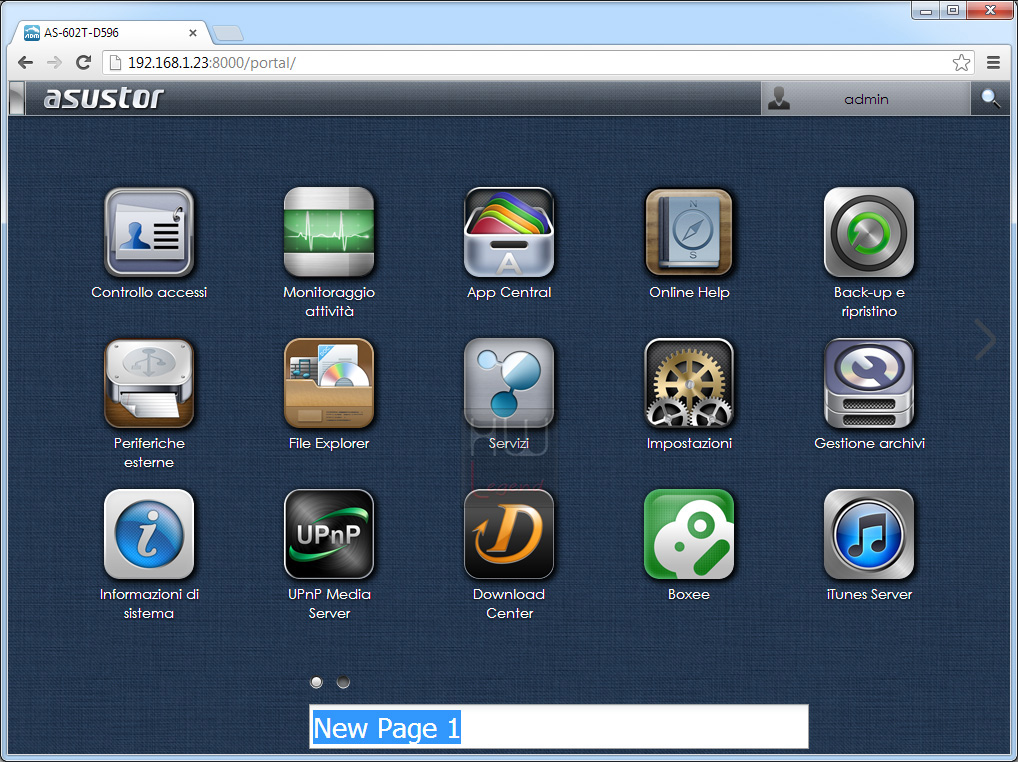Launch the Boxee app

(x=689, y=534)
